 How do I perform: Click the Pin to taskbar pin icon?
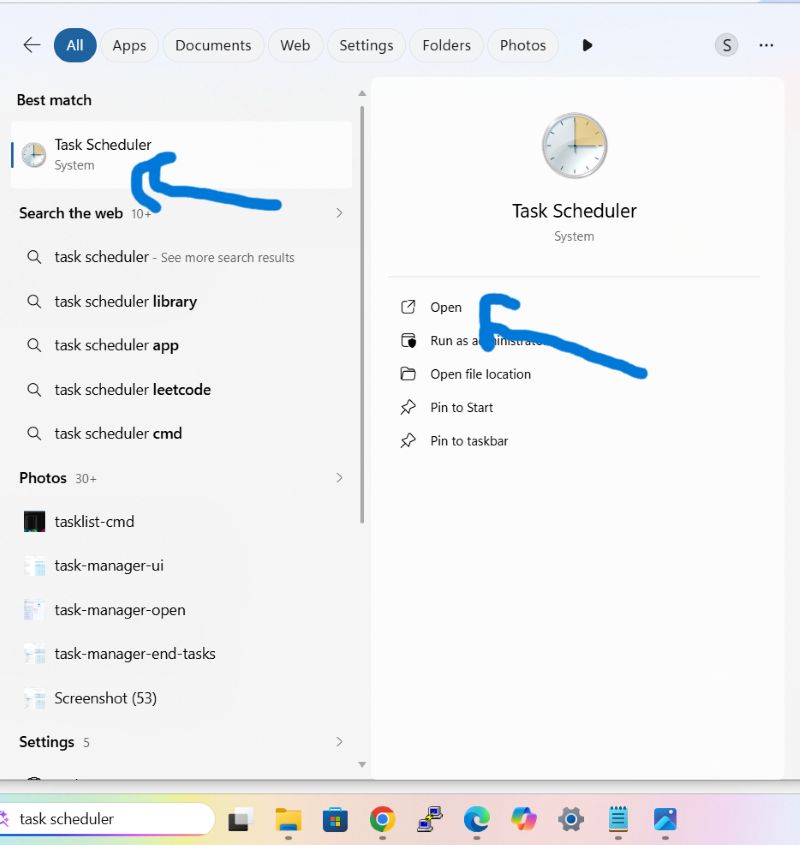coord(408,441)
